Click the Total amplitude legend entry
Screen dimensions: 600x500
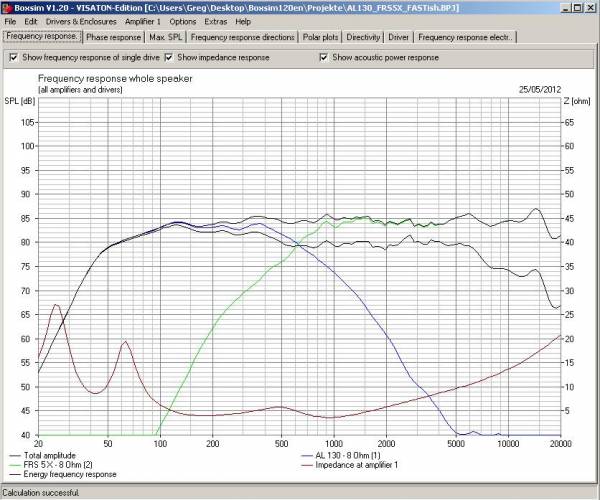click(43, 455)
